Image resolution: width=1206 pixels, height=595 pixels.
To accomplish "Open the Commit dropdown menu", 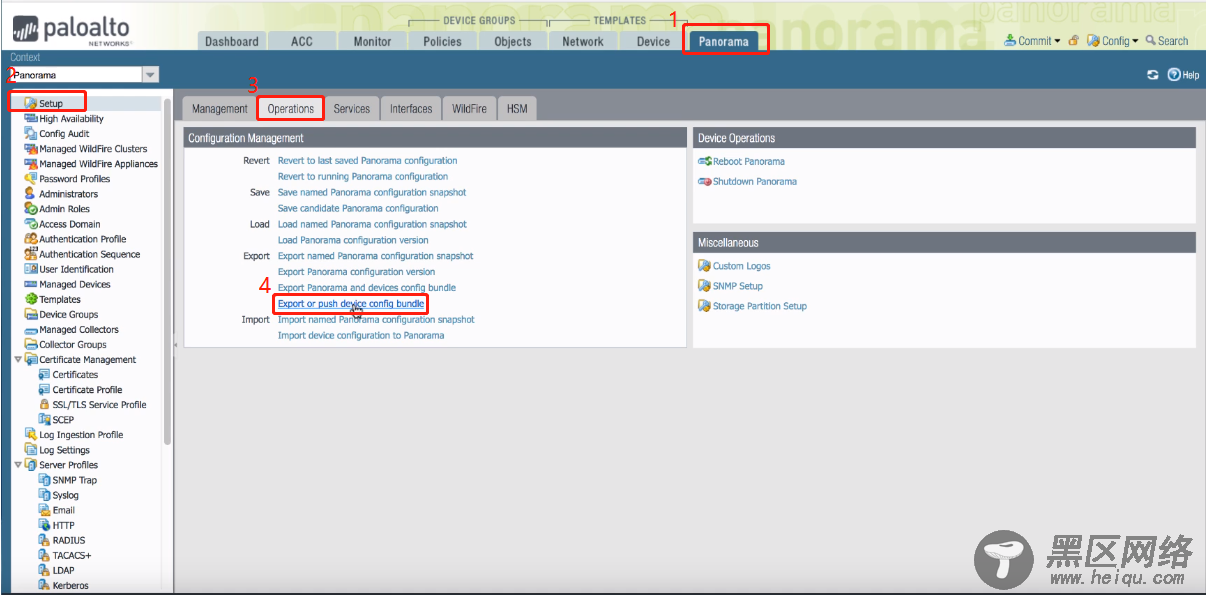I will (1033, 41).
